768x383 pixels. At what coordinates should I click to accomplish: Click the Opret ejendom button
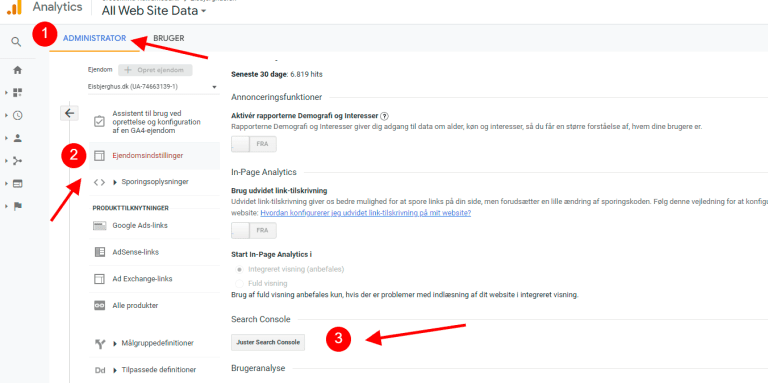tap(155, 70)
